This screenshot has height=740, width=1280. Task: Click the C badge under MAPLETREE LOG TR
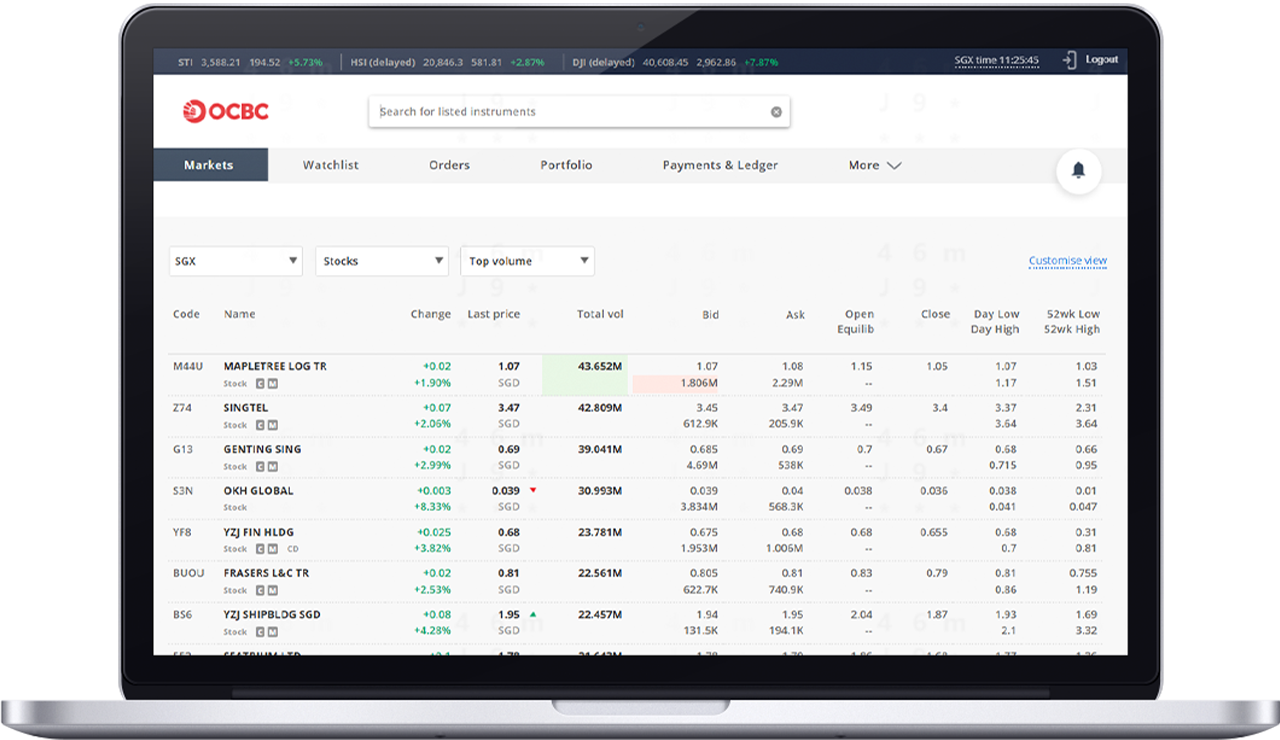260,383
